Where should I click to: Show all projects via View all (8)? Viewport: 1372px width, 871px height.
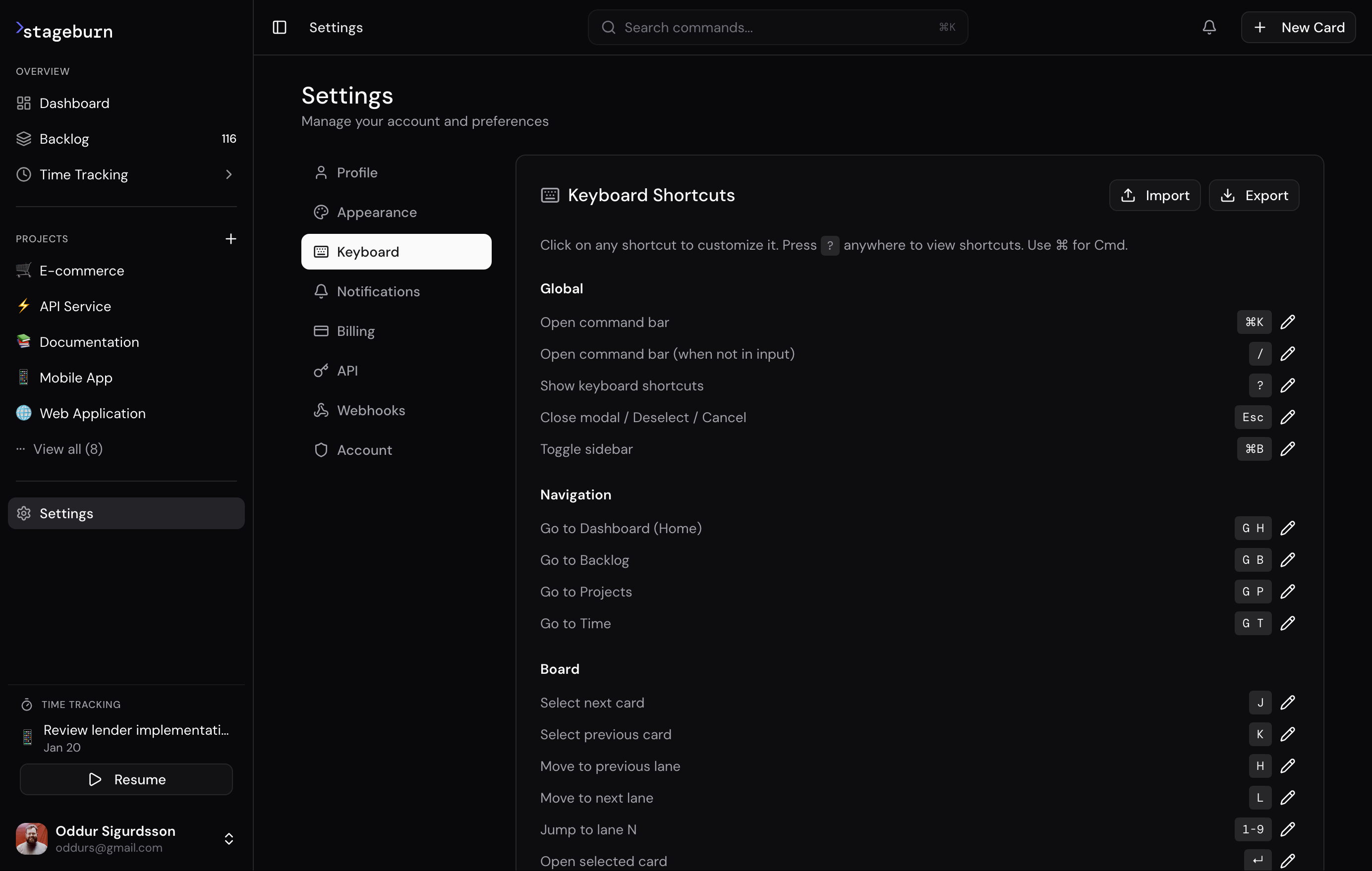[68, 448]
